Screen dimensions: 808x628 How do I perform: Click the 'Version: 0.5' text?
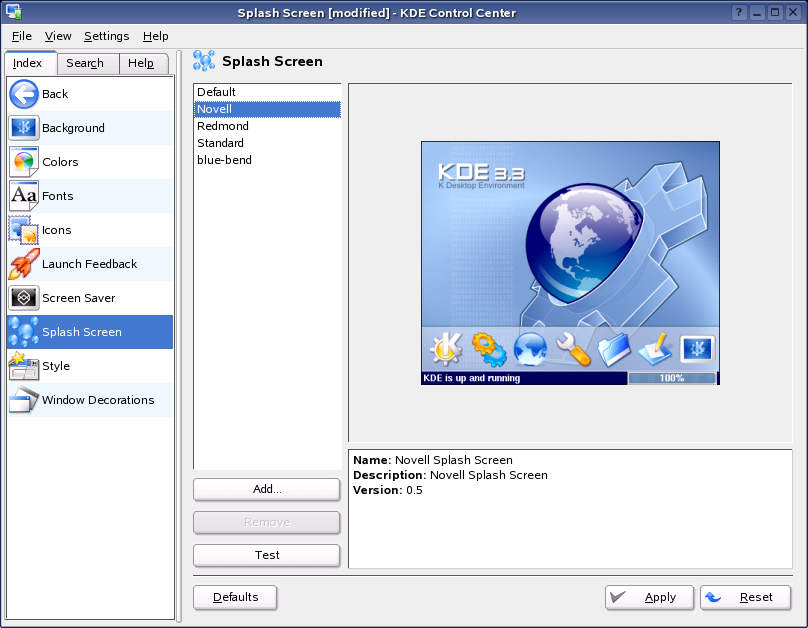point(388,490)
